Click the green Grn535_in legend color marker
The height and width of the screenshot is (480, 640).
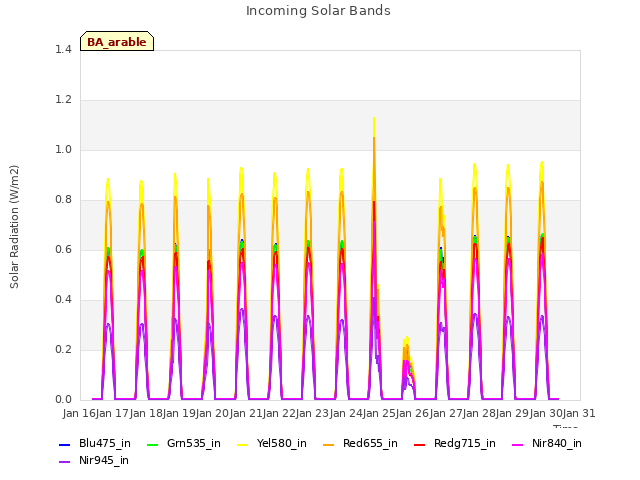click(x=152, y=444)
